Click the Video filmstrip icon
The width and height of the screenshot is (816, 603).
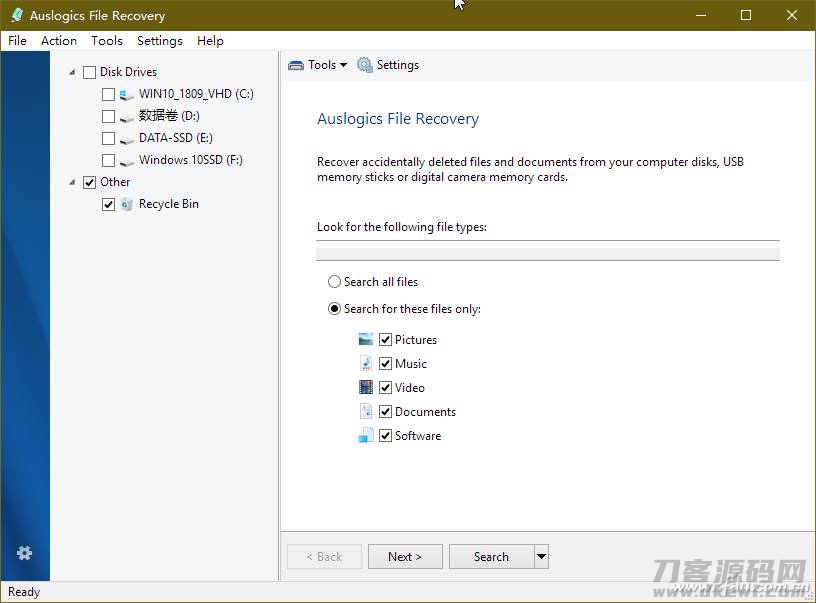pos(366,388)
